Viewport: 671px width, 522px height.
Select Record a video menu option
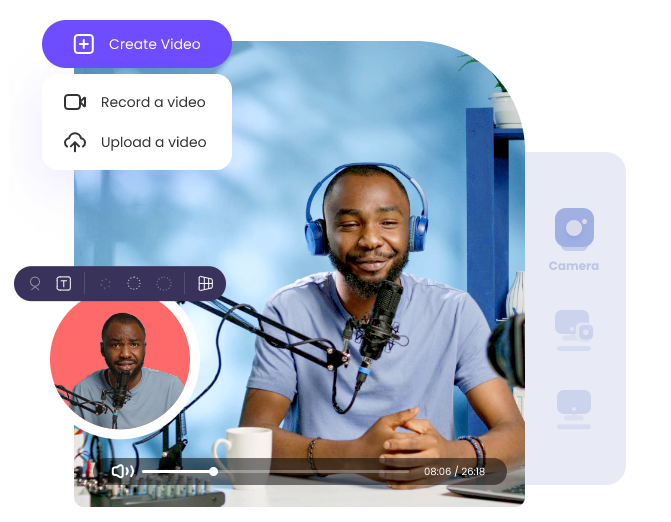(153, 102)
